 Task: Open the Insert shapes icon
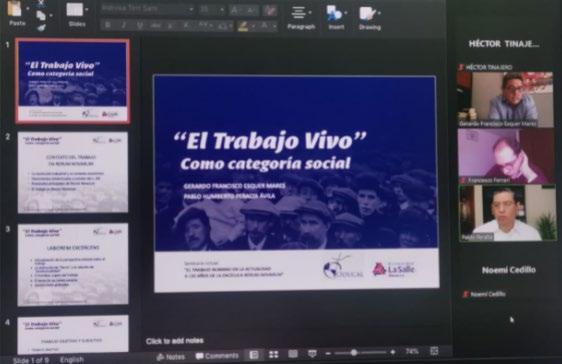click(x=334, y=14)
